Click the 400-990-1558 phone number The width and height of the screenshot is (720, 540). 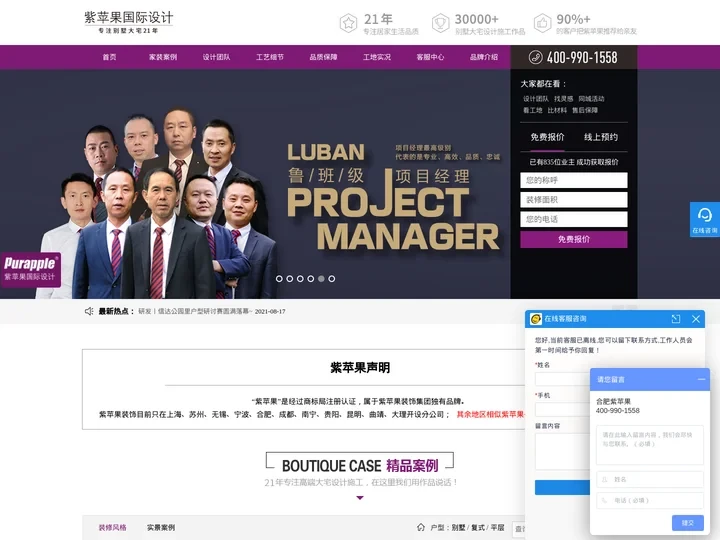tap(582, 57)
